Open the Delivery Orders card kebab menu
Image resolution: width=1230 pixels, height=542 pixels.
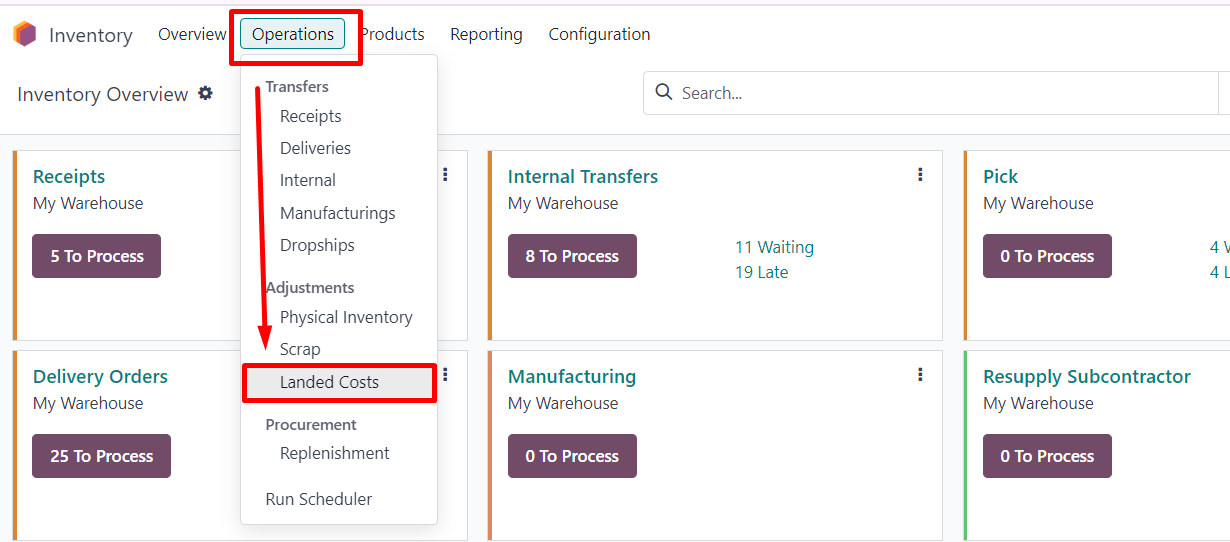pos(445,375)
